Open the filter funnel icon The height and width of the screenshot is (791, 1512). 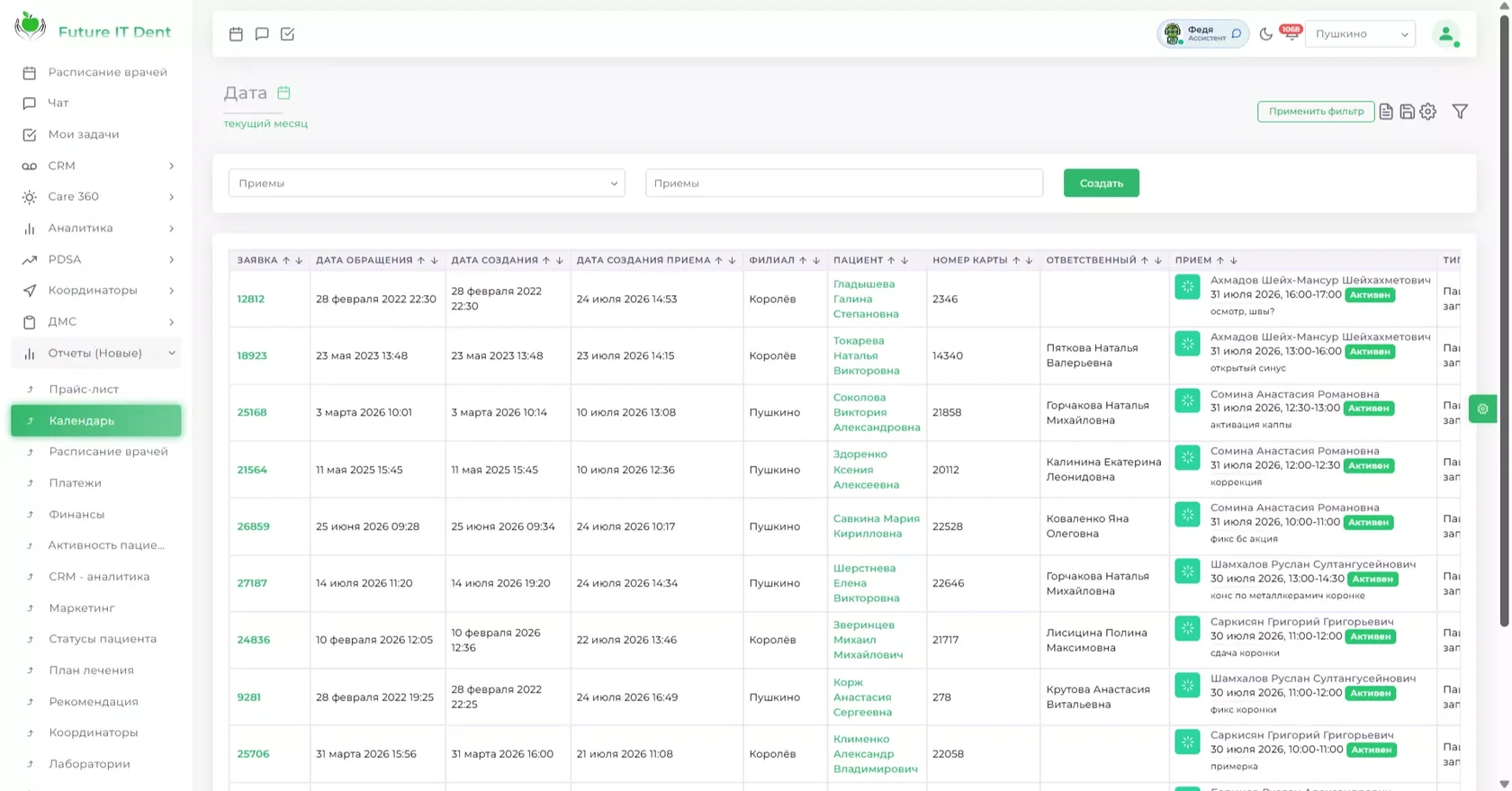coord(1460,112)
